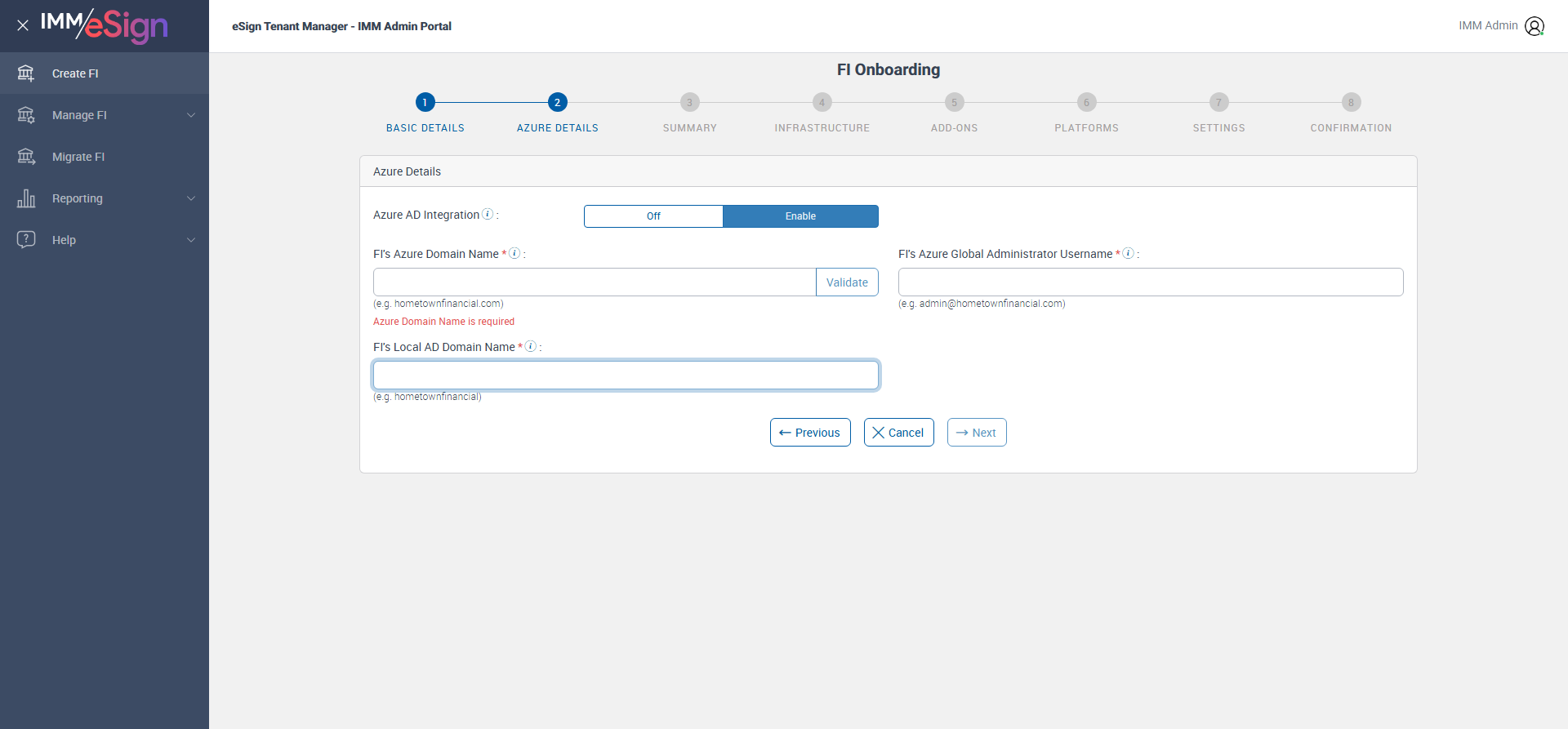Show info for FI's Local AD Domain Name

click(530, 346)
